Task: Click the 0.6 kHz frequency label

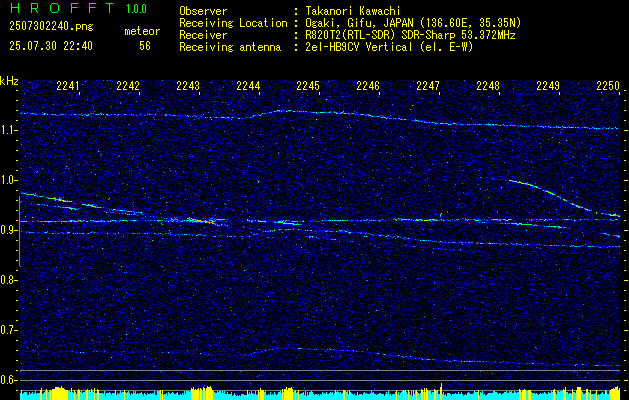Action: tap(9, 380)
